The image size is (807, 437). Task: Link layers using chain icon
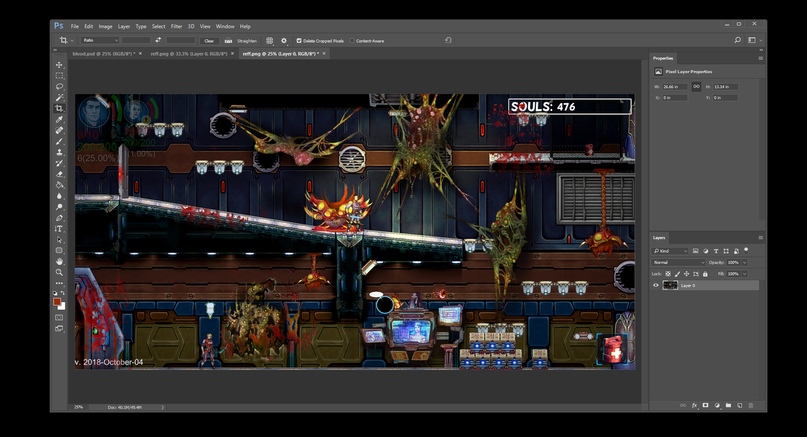pyautogui.click(x=683, y=406)
